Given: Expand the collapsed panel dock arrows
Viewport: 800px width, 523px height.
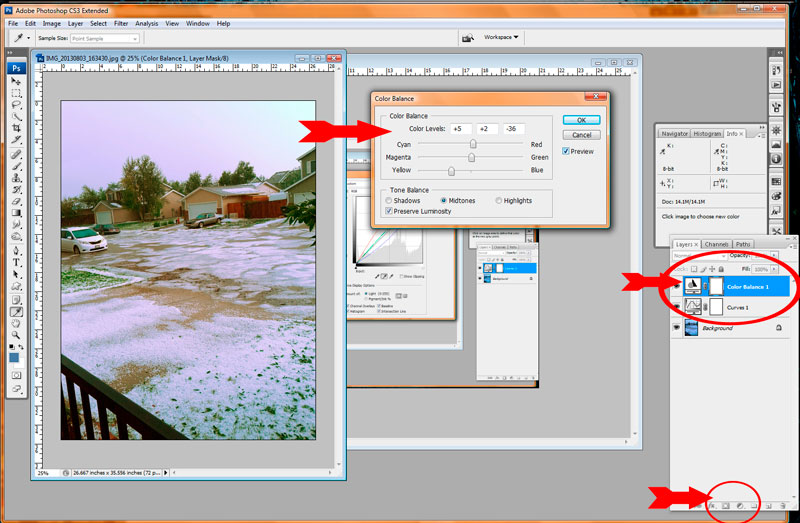Looking at the screenshot, I should 779,53.
